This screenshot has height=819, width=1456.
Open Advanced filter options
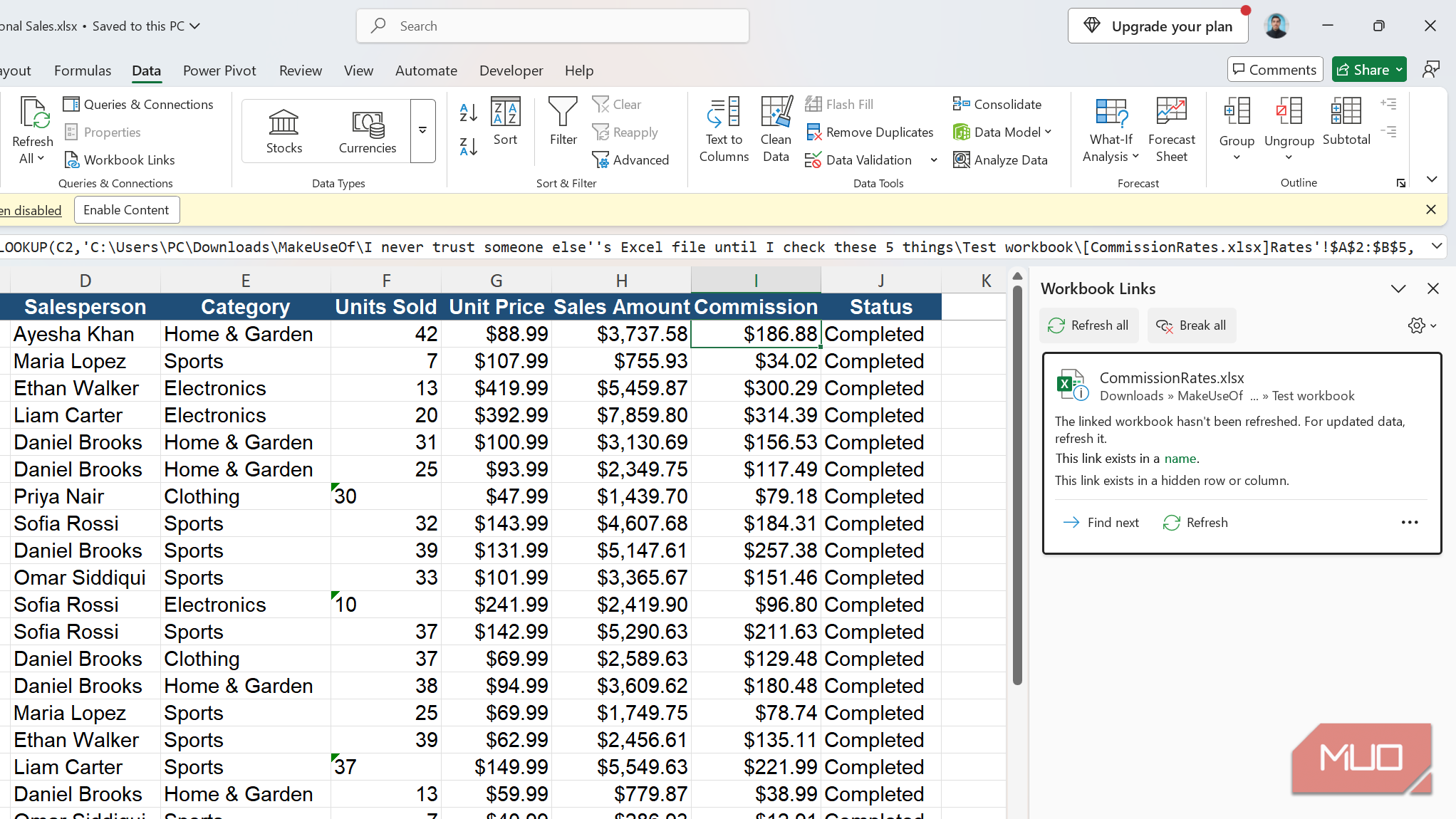pyautogui.click(x=630, y=160)
